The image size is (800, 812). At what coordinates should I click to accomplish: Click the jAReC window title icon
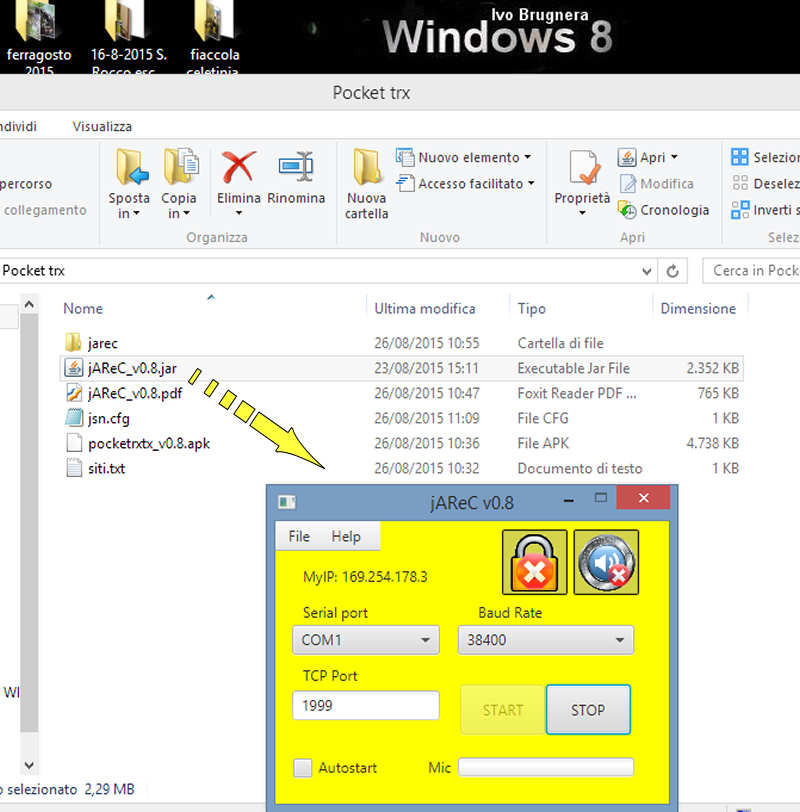287,502
